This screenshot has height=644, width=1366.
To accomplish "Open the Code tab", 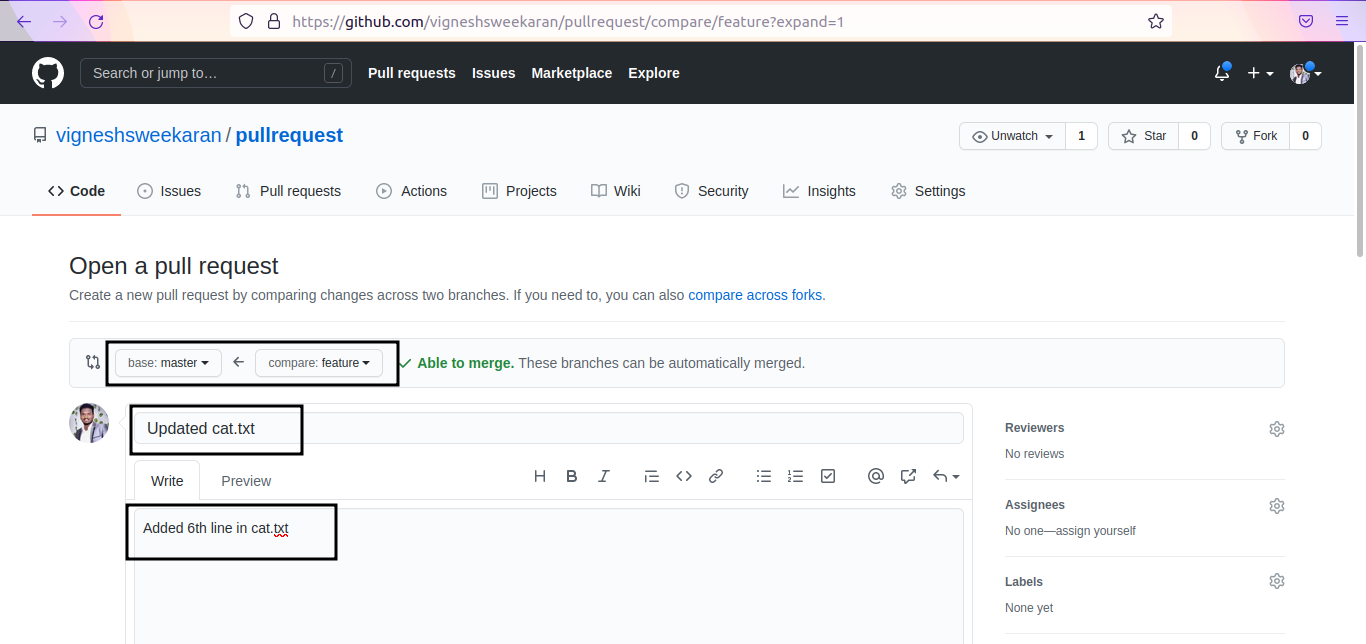I will (x=76, y=191).
